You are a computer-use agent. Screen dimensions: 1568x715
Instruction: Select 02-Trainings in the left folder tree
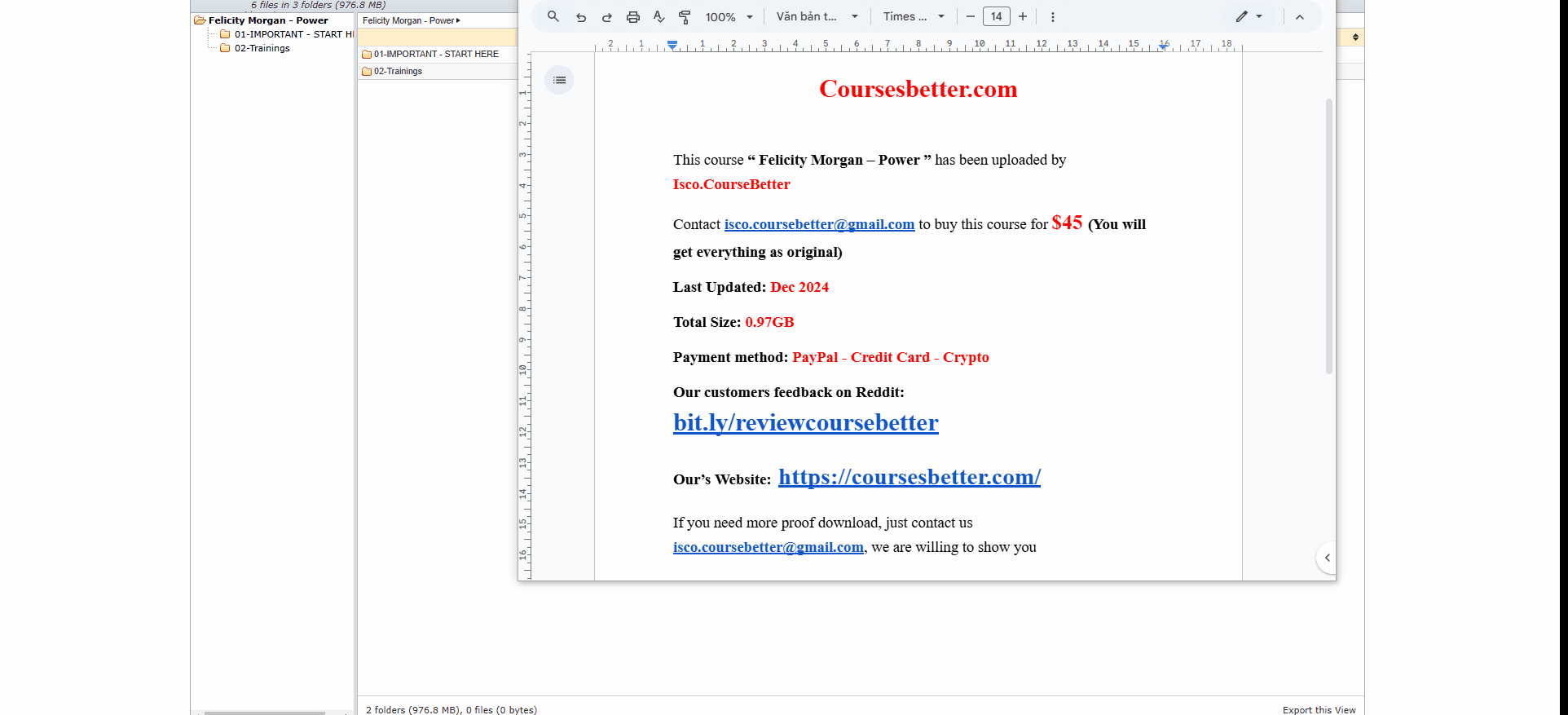262,48
